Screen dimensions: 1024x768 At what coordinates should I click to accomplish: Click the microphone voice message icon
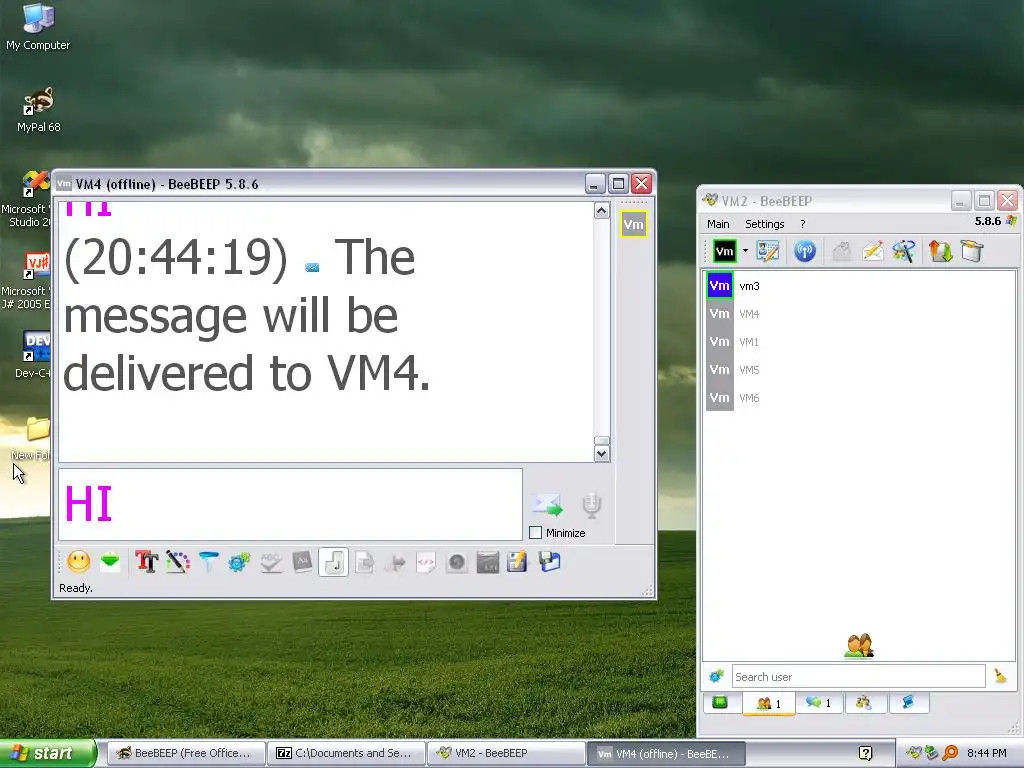(592, 505)
